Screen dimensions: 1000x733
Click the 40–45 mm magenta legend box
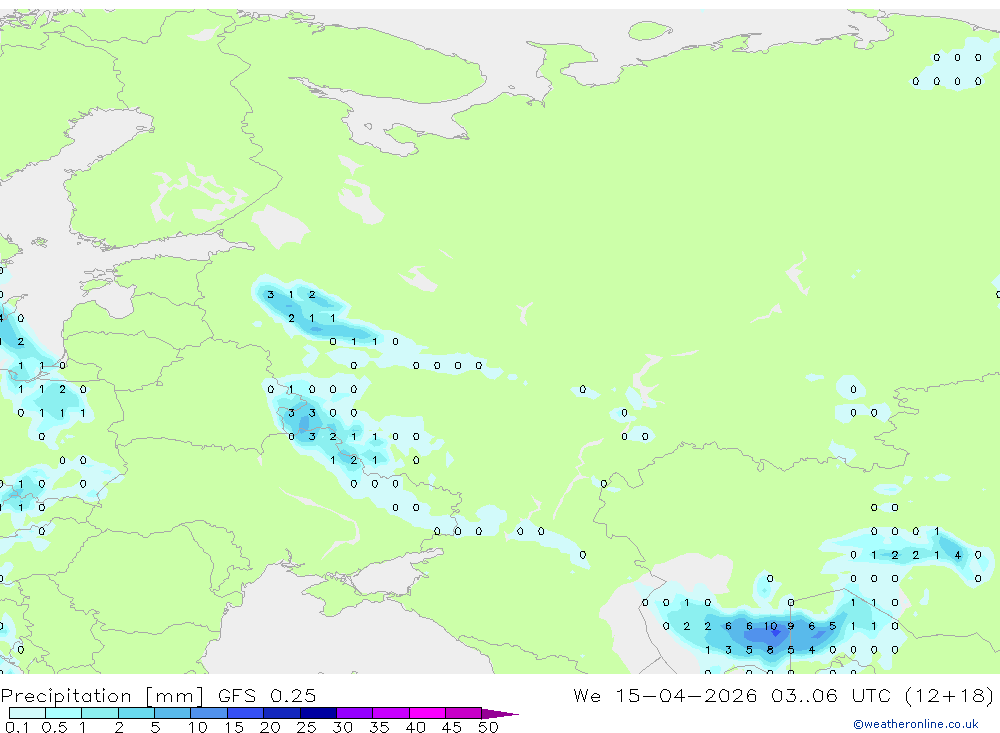tap(427, 713)
